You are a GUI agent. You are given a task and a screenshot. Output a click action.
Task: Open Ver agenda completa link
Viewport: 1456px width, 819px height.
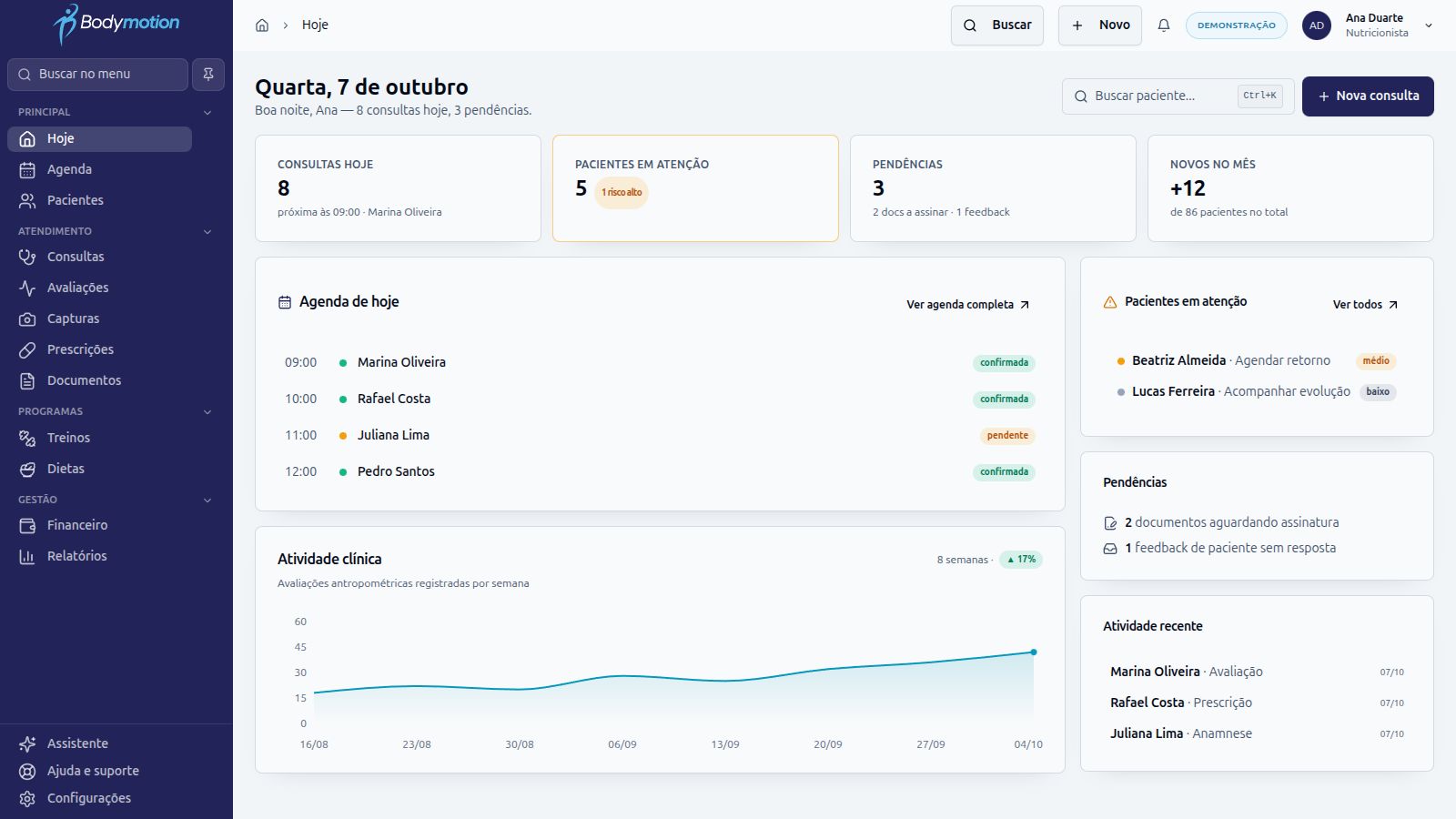tap(967, 305)
